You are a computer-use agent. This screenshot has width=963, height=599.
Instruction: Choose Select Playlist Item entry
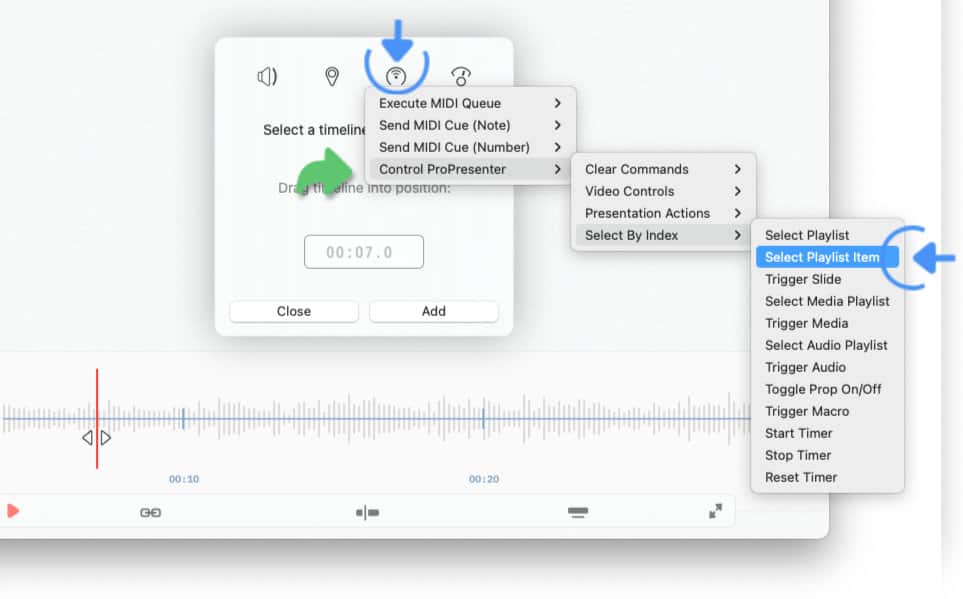[827, 257]
